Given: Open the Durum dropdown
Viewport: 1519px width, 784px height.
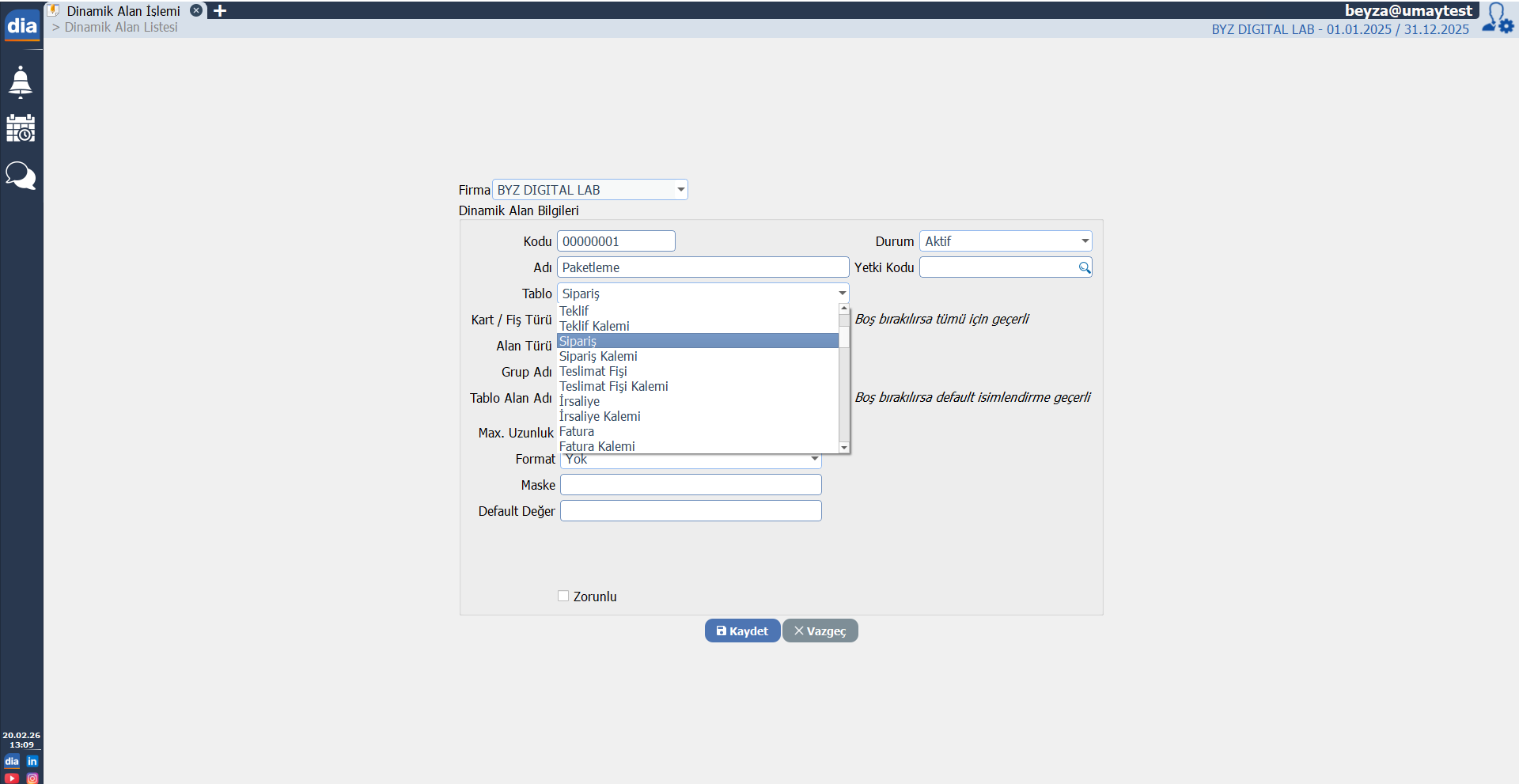Looking at the screenshot, I should coord(1085,241).
